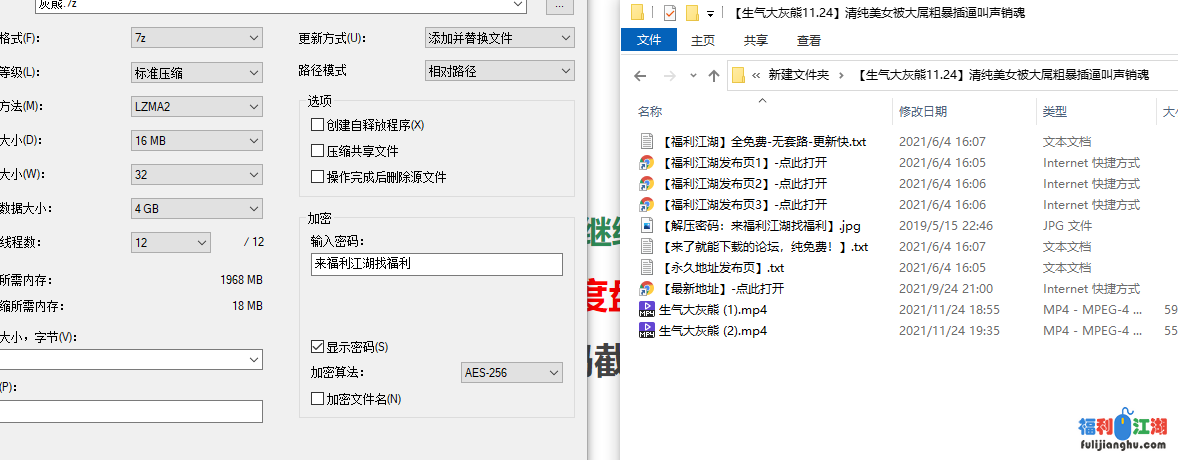Go back using the Explorer back arrow
The image size is (1178, 460).
pos(641,76)
